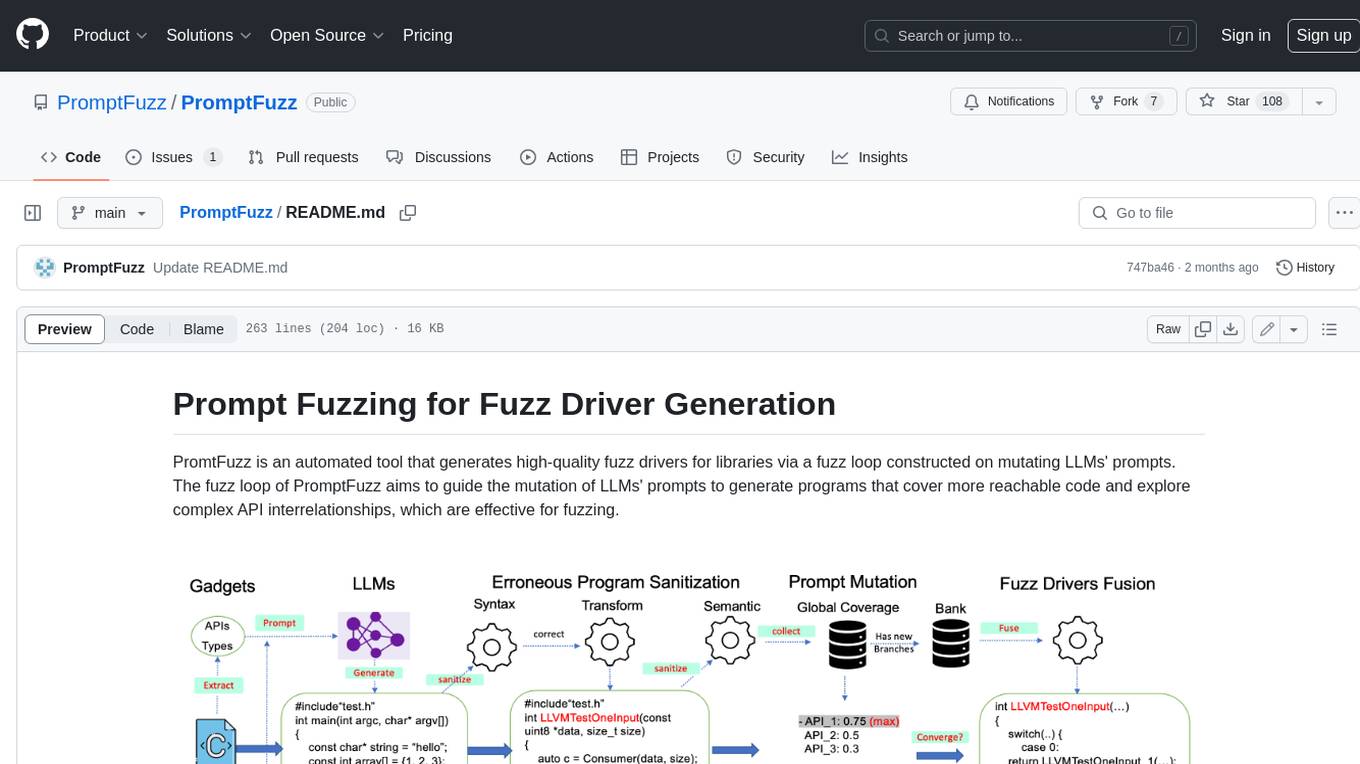
Task: Switch to the Issues tab
Action: (x=173, y=157)
